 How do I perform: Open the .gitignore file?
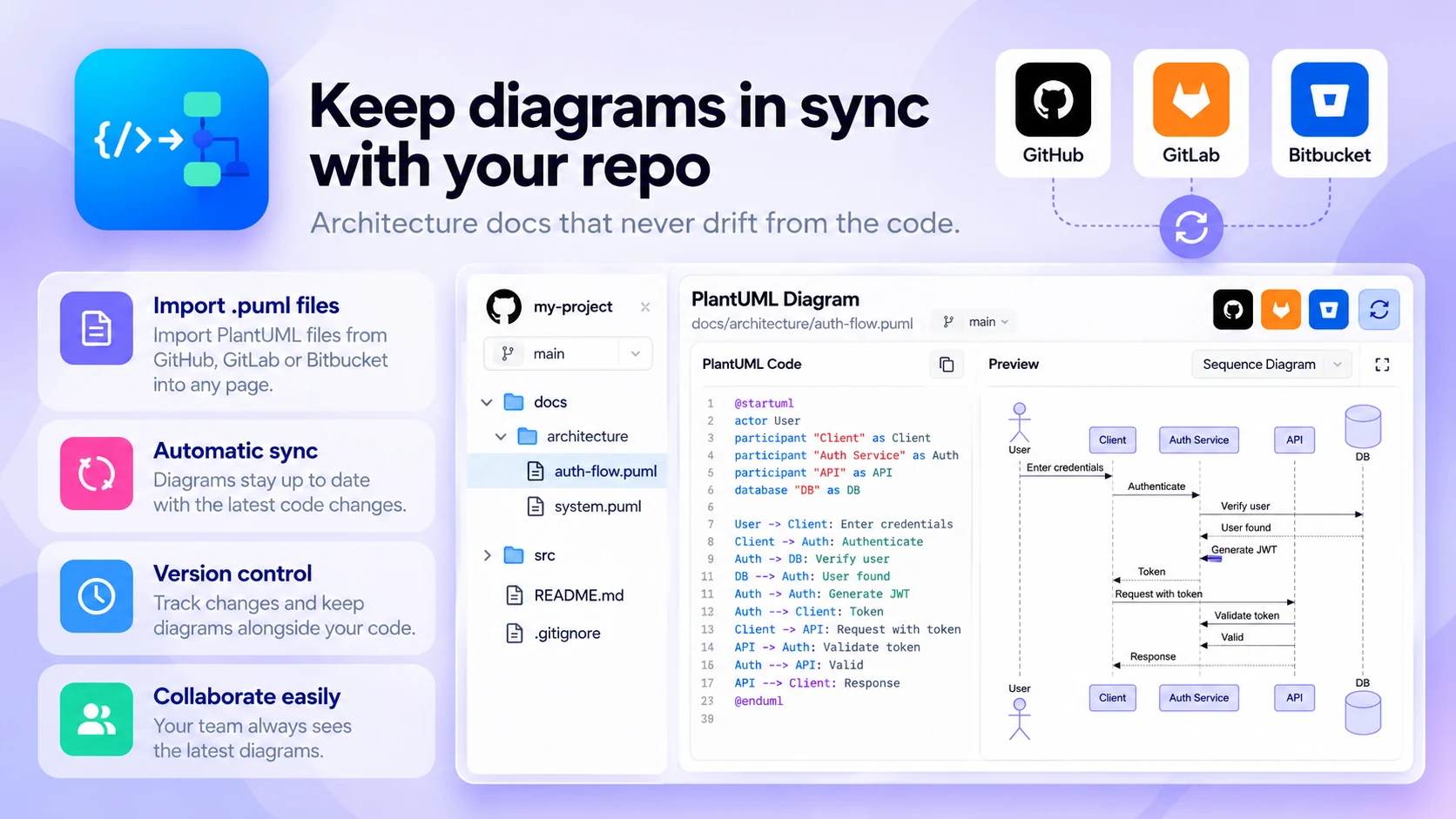[568, 634]
